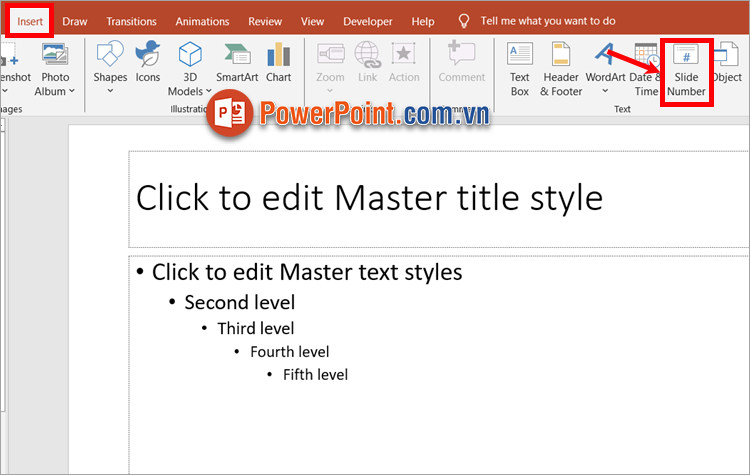Insert an Object
The image size is (750, 475).
click(729, 62)
